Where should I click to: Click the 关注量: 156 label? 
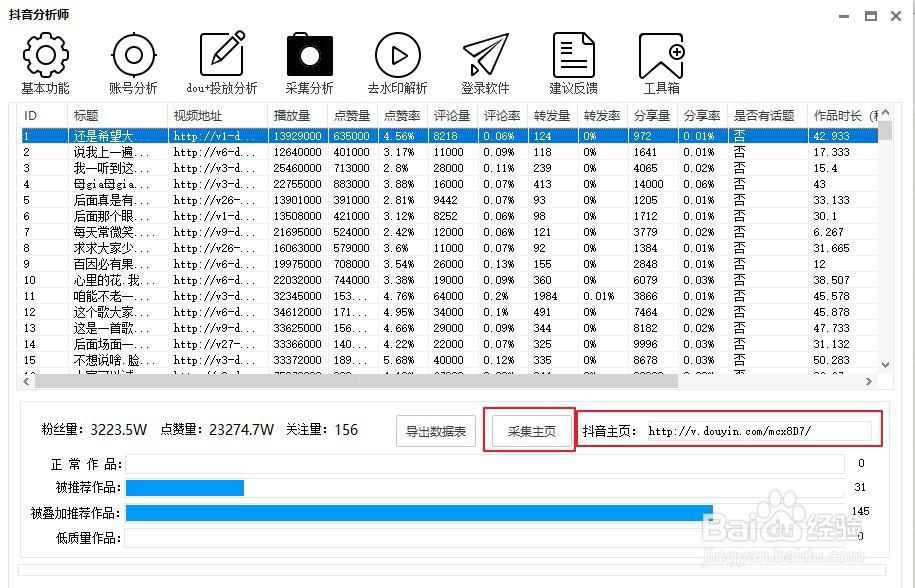(322, 430)
